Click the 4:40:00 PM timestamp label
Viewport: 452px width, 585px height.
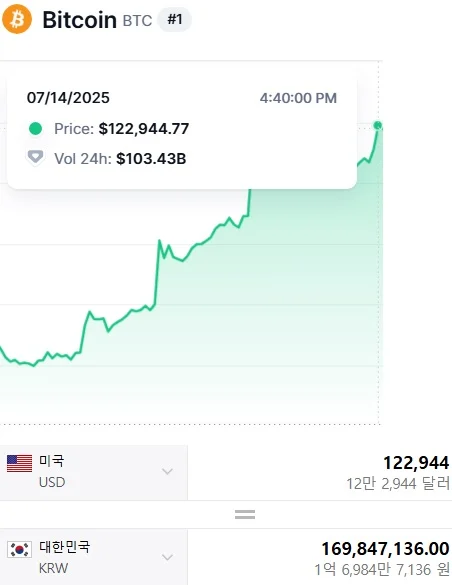click(x=298, y=98)
